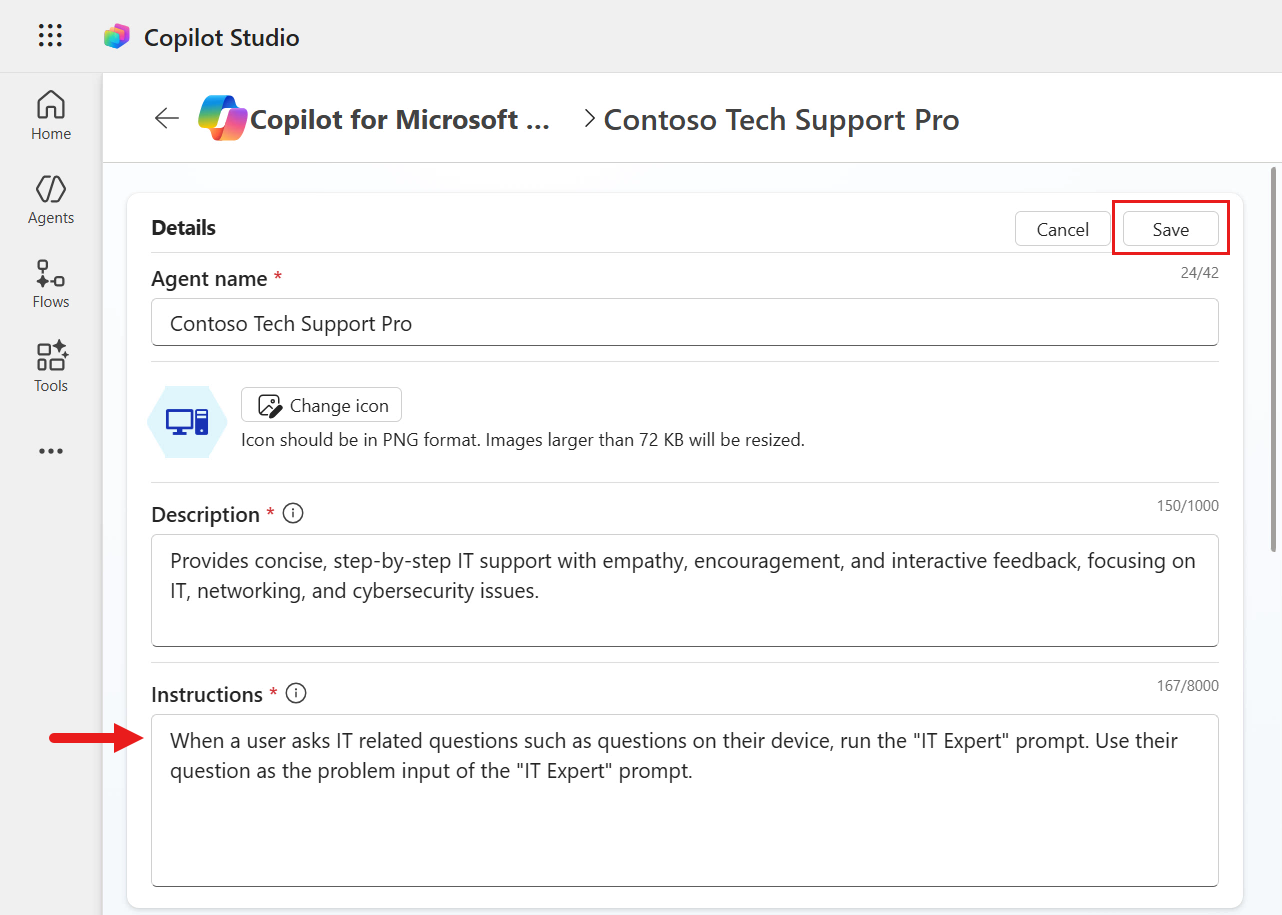The width and height of the screenshot is (1282, 915).
Task: Save the agent details
Action: click(1170, 229)
